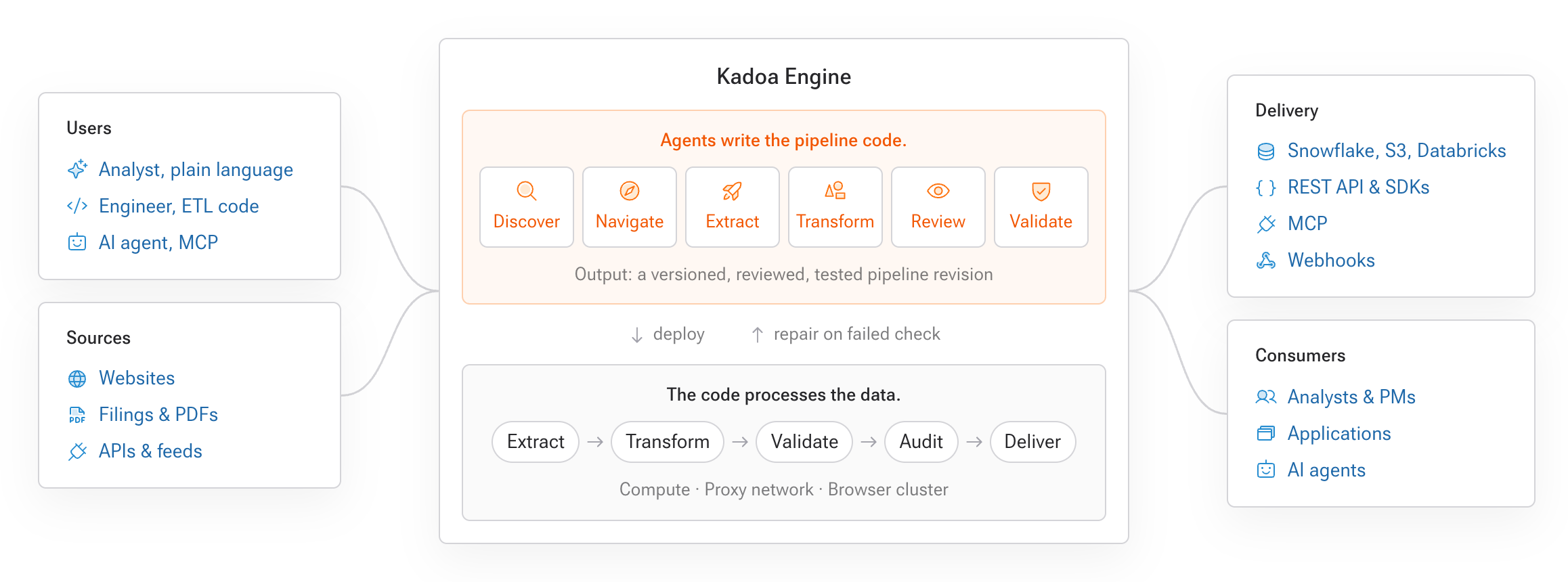Click the eye icon in the Review card
The width and height of the screenshot is (1568, 582).
pyautogui.click(x=938, y=191)
